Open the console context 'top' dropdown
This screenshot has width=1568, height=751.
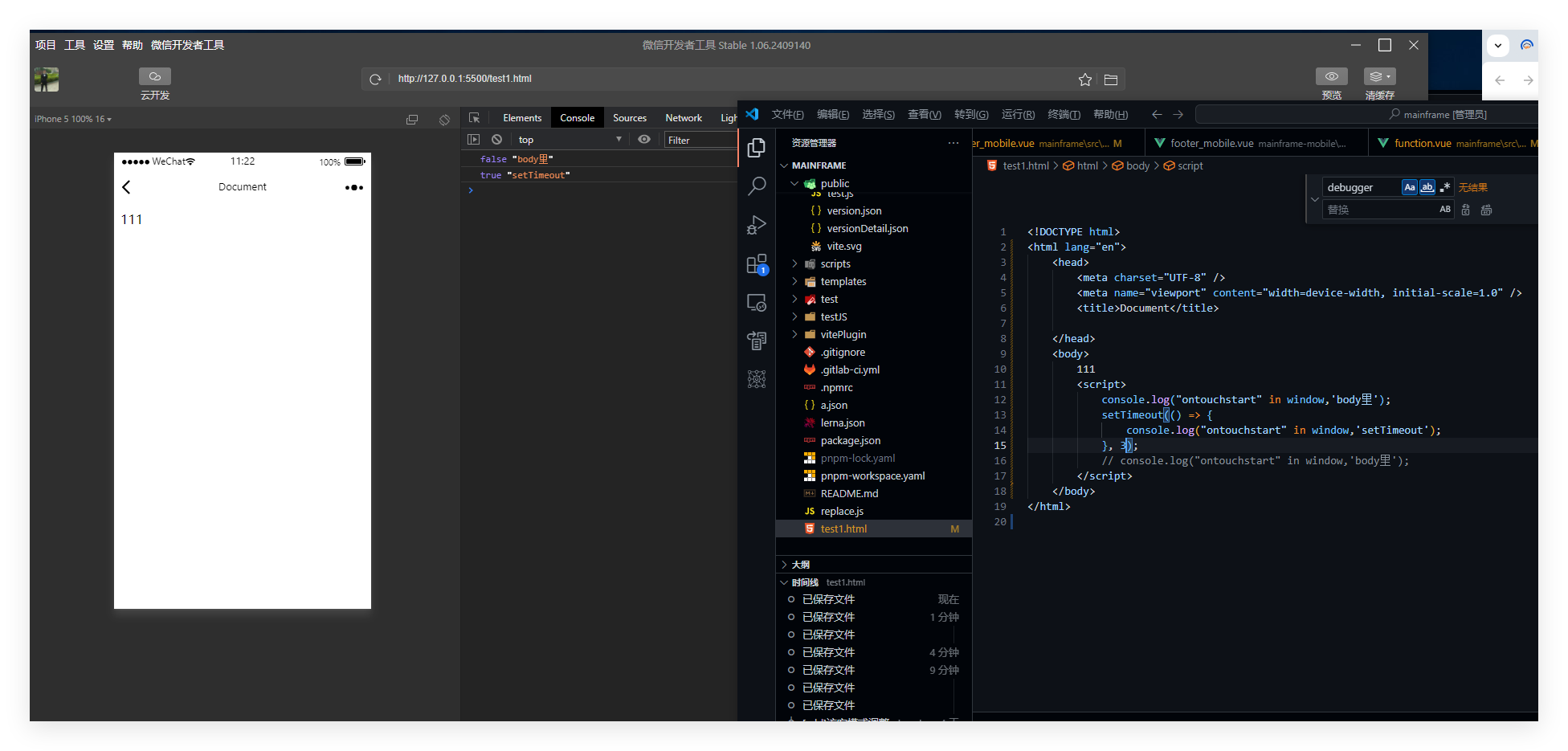point(569,140)
